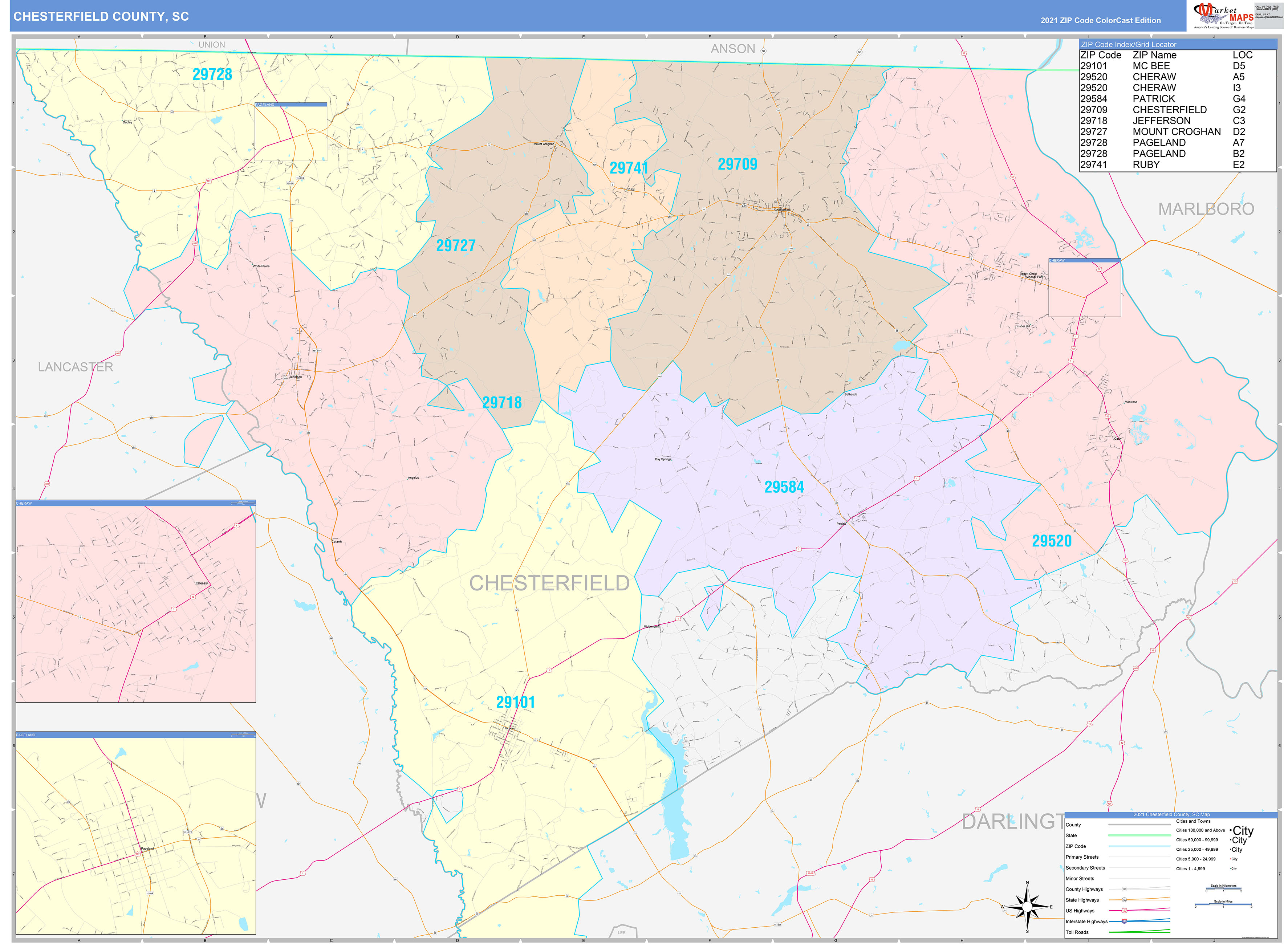Select the ZIP Code Index/Grid Locator header
Viewport: 1288px width, 944px height.
[1178, 45]
